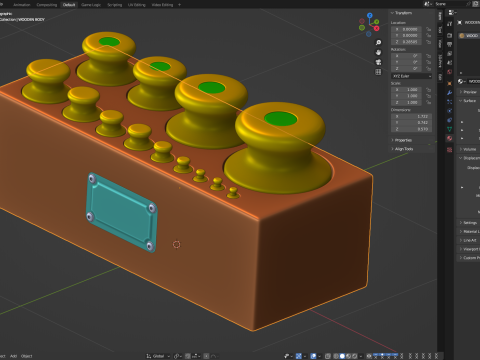Screen dimensions: 480x360
Task: Open the Object properties tab icon
Action: tap(450, 83)
